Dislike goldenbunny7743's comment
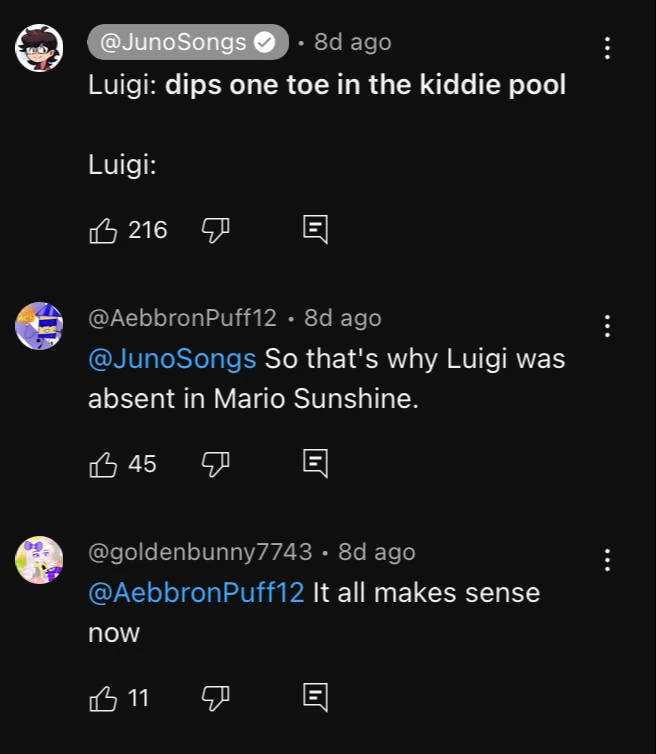This screenshot has height=754, width=656. point(215,697)
